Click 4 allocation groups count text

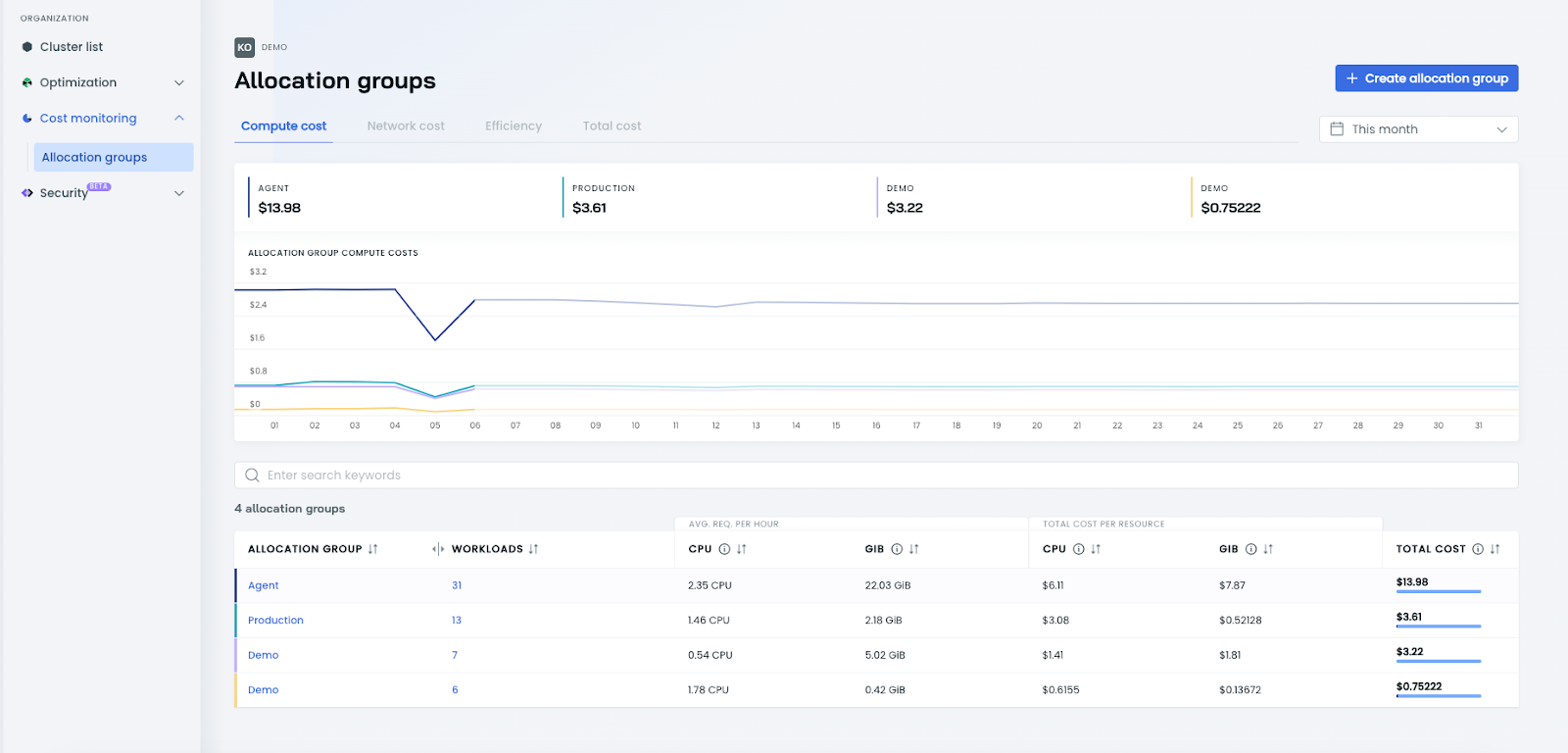click(290, 509)
